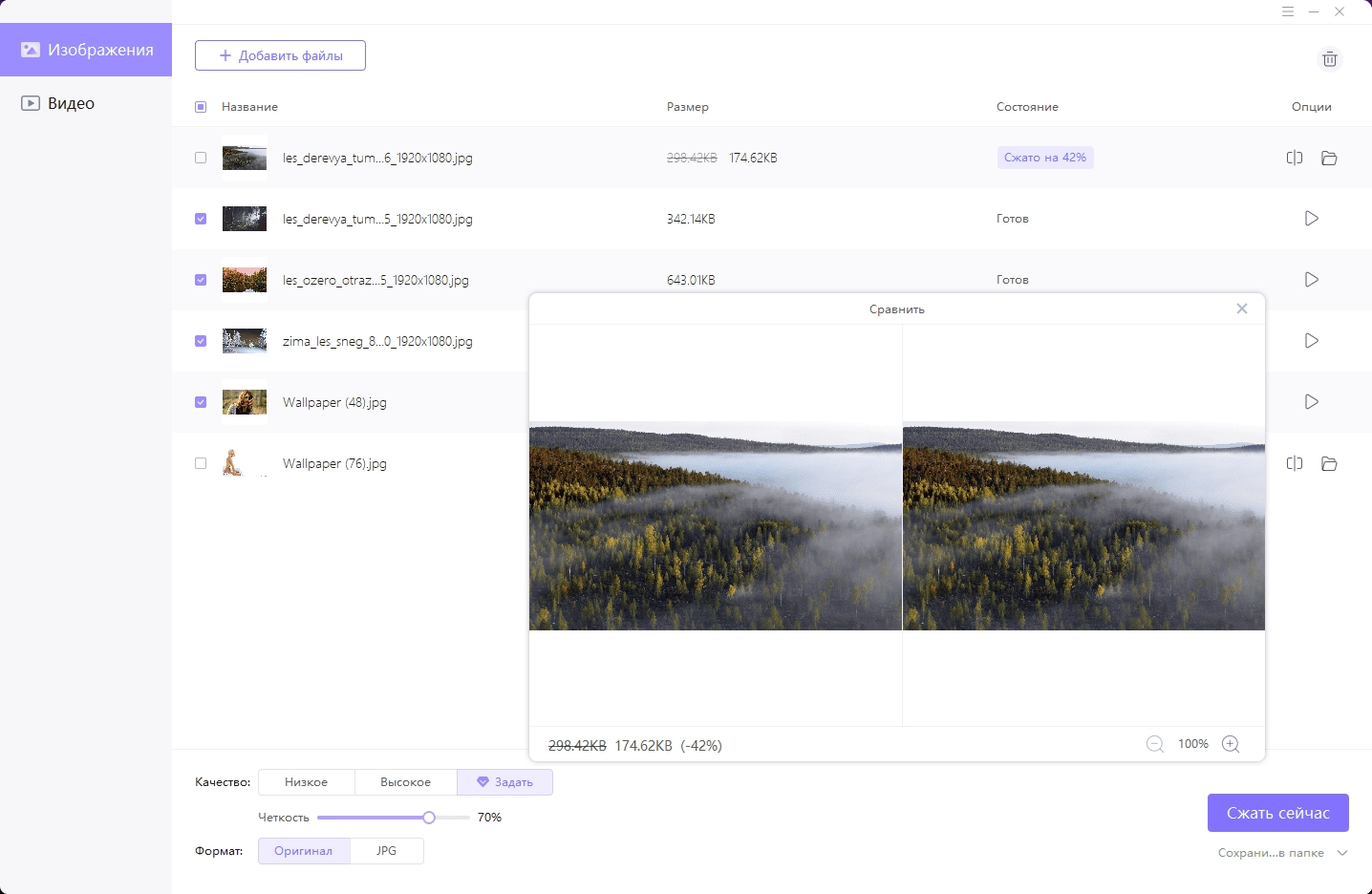Select Задать custom quality option

tap(504, 782)
